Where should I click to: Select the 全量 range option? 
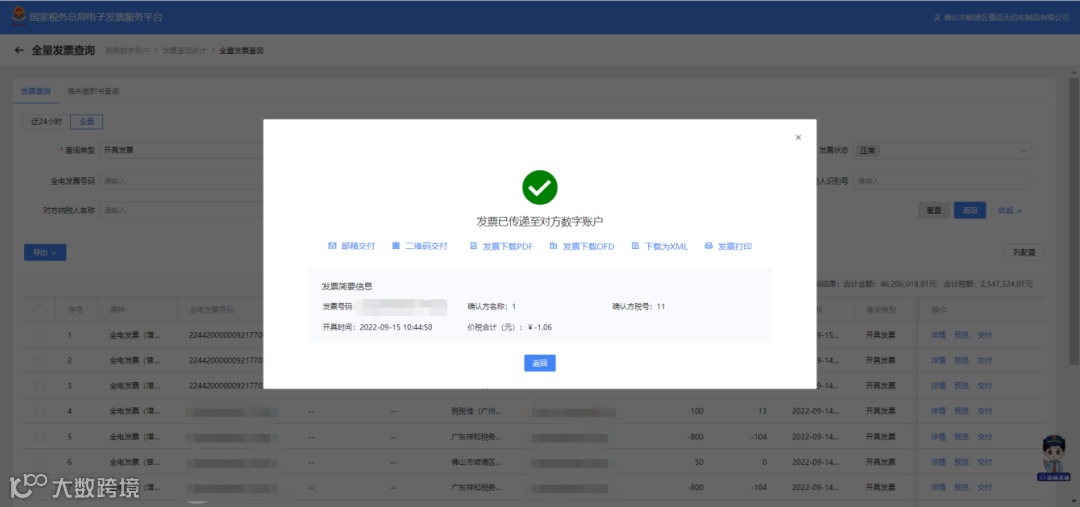coord(87,122)
